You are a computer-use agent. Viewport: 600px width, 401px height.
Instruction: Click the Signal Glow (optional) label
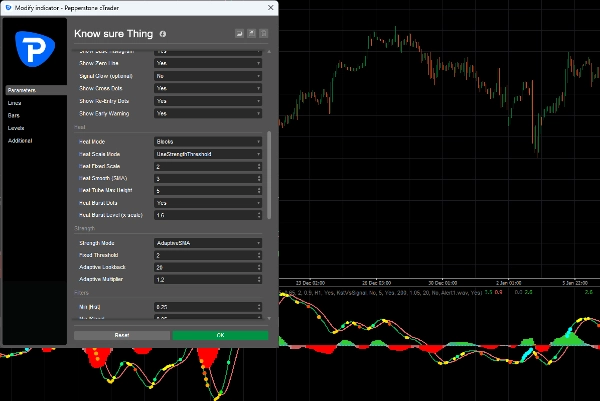coord(106,76)
